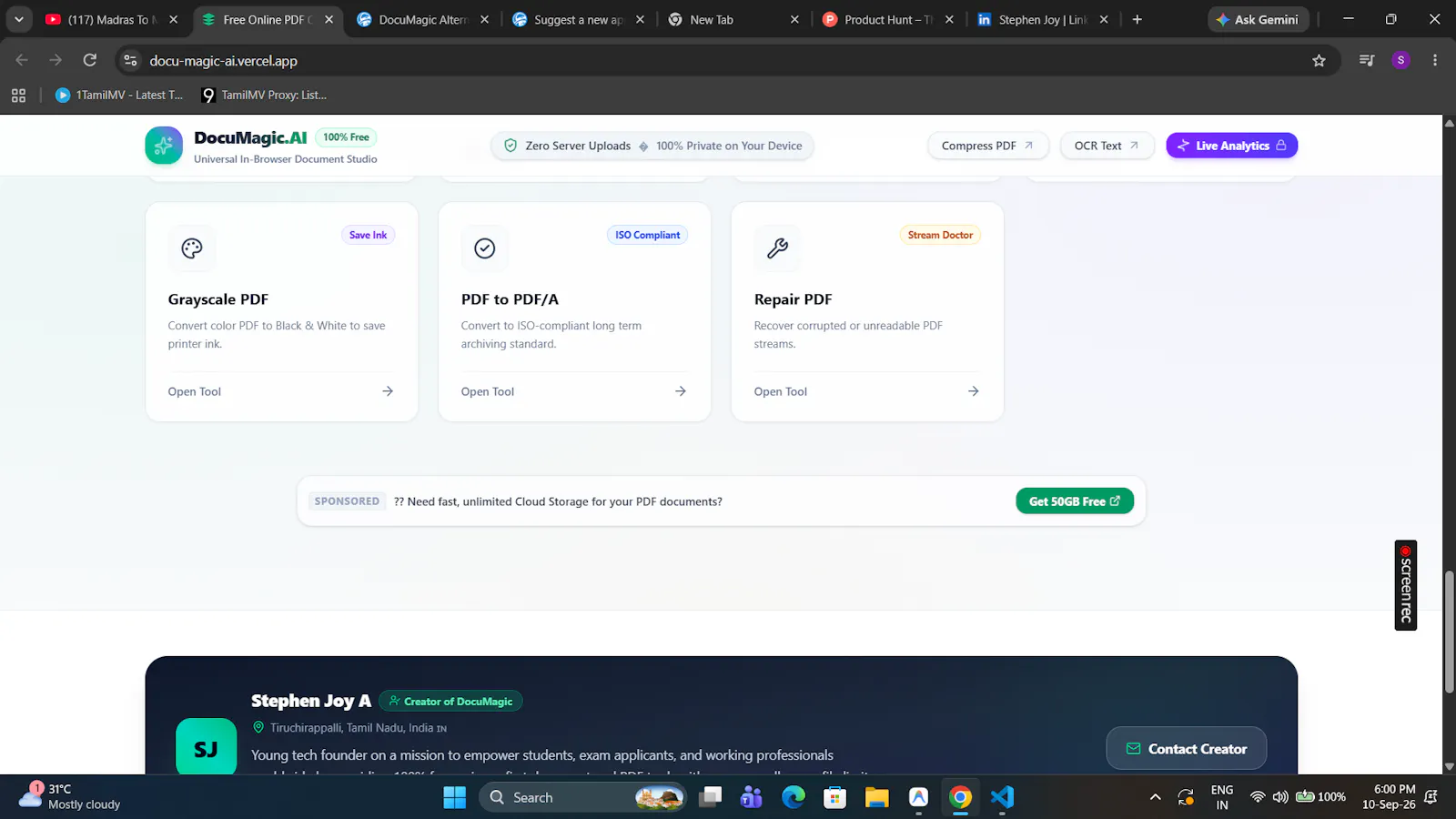Open the OCR Text shortcut
This screenshot has height=819, width=1456.
(x=1107, y=146)
